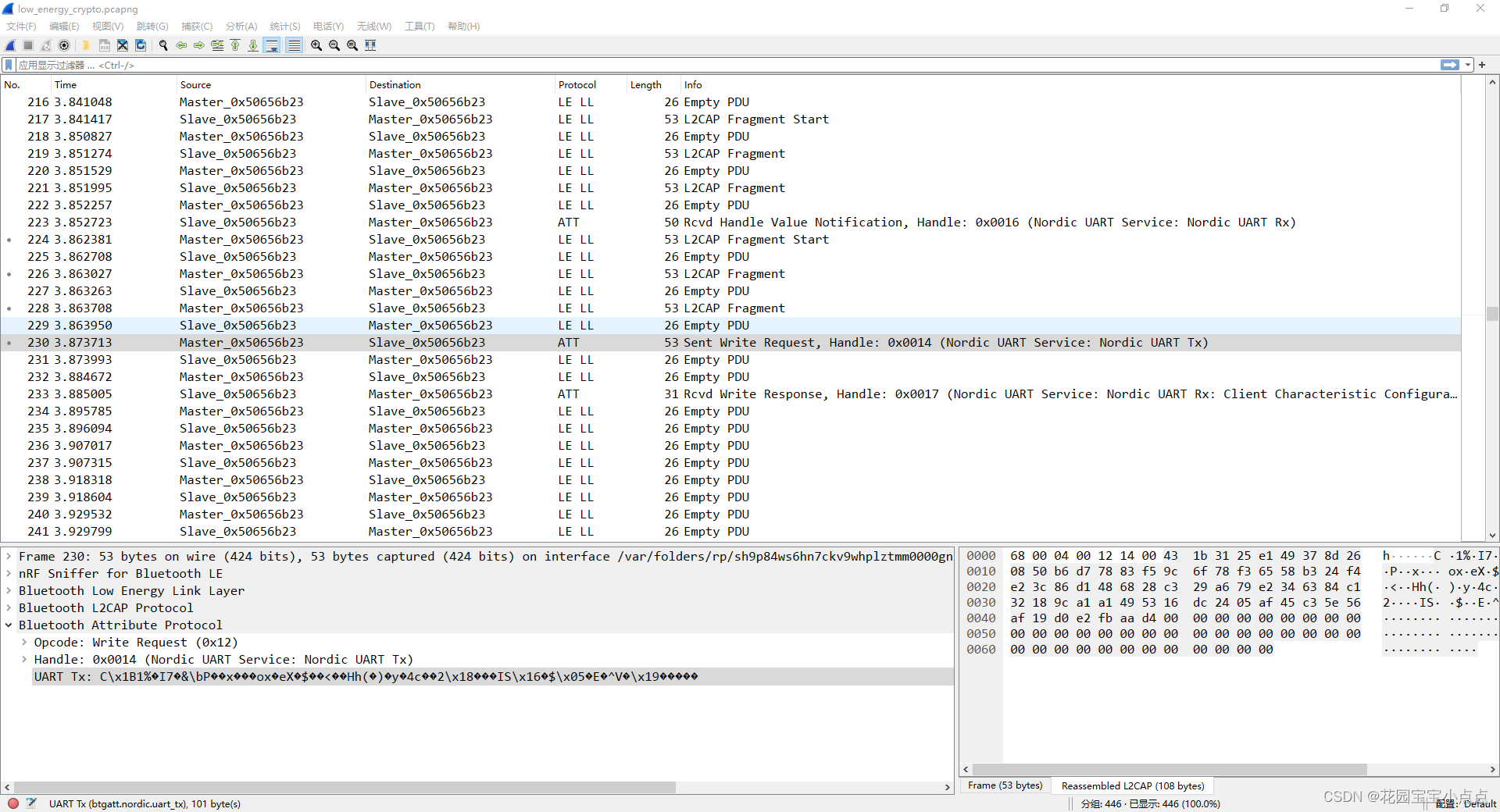This screenshot has height=812, width=1500.
Task: Open capture options gear icon
Action: click(x=64, y=45)
